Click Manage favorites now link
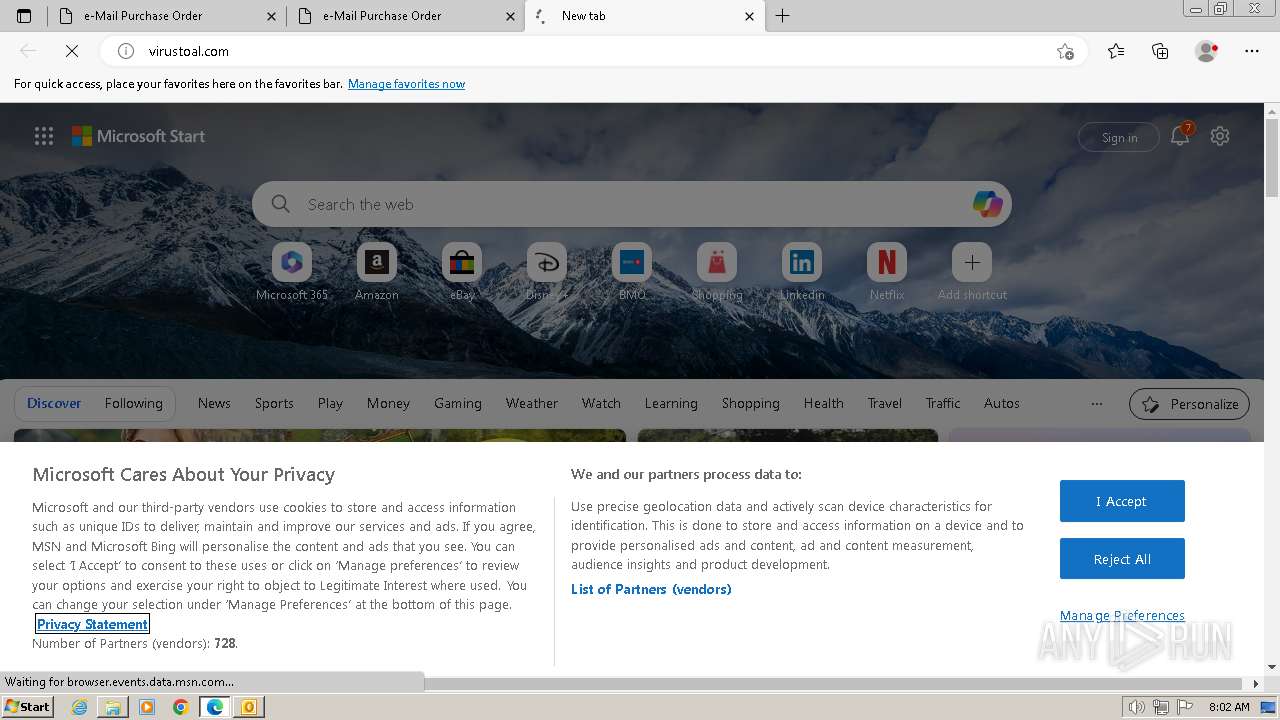Image resolution: width=1280 pixels, height=720 pixels. tap(406, 84)
